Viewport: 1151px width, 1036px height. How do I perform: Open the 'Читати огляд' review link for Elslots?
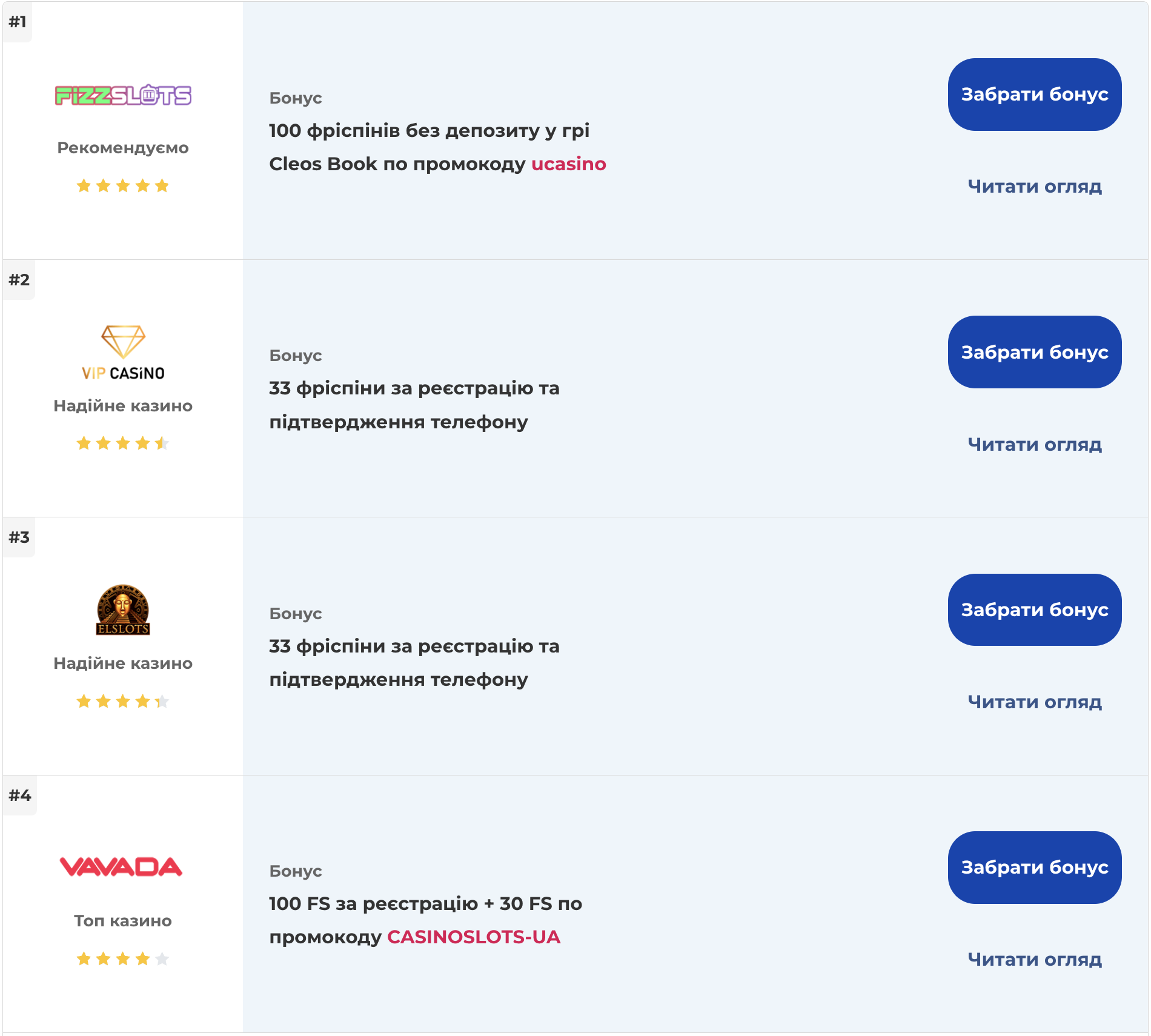click(1035, 702)
